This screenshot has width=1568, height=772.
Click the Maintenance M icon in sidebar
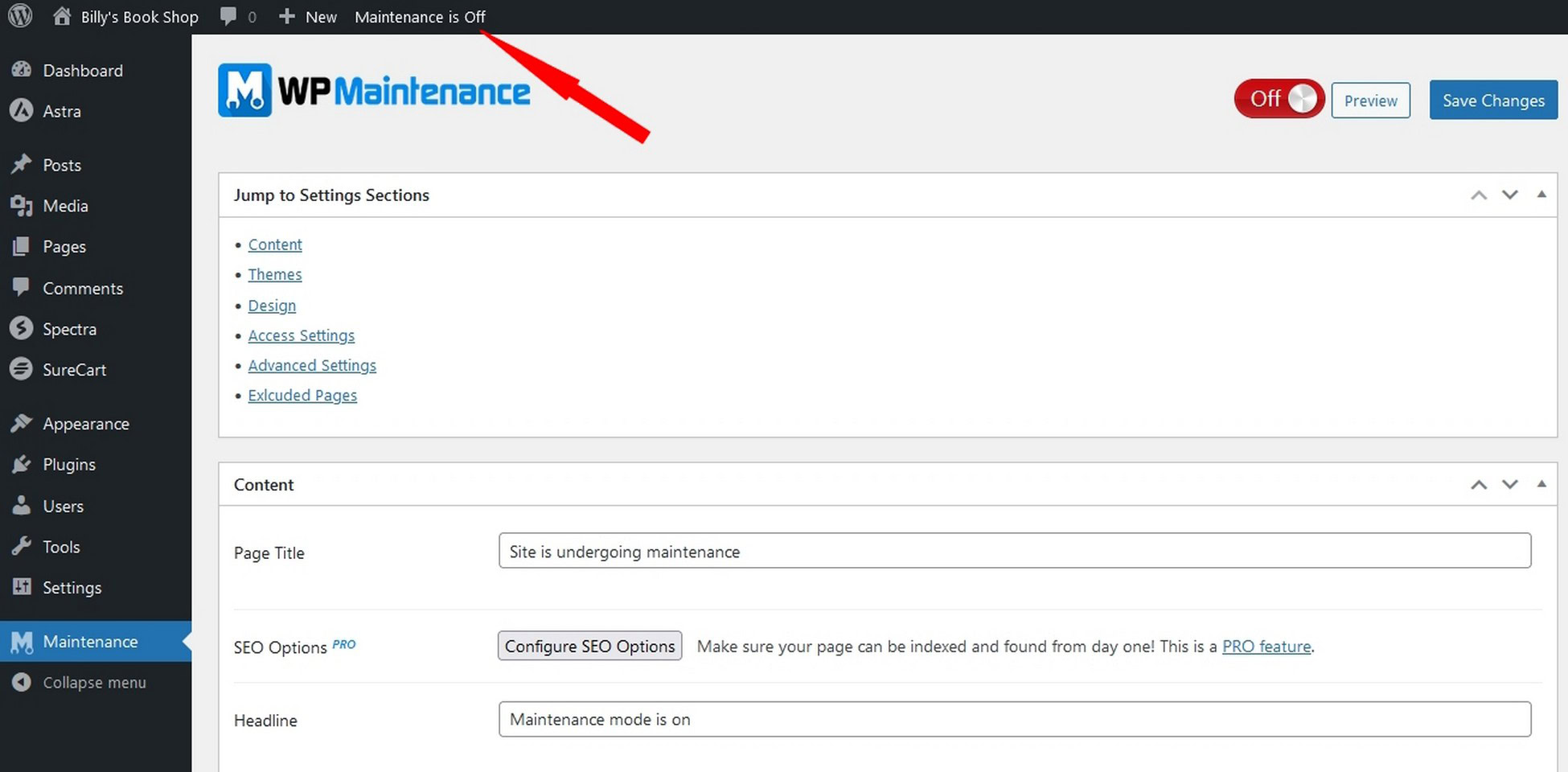click(x=22, y=642)
